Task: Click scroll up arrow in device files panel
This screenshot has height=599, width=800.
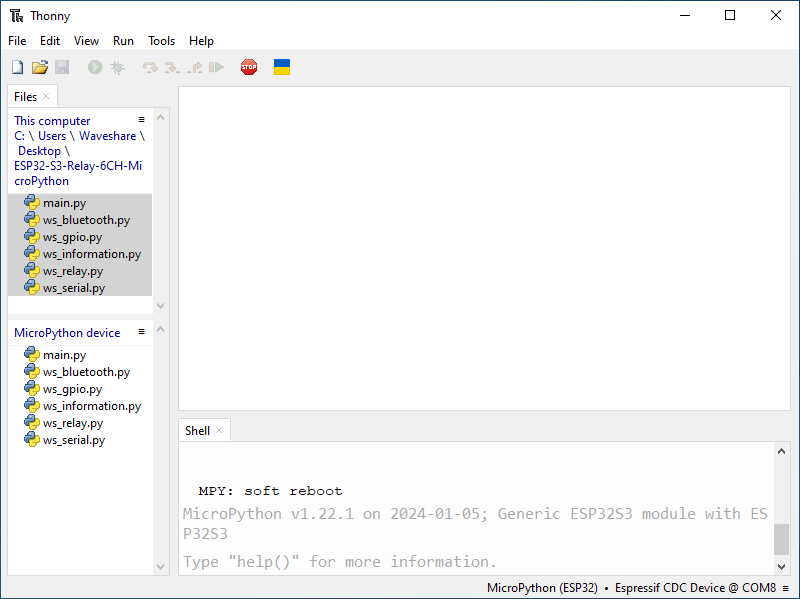Action: (x=161, y=330)
